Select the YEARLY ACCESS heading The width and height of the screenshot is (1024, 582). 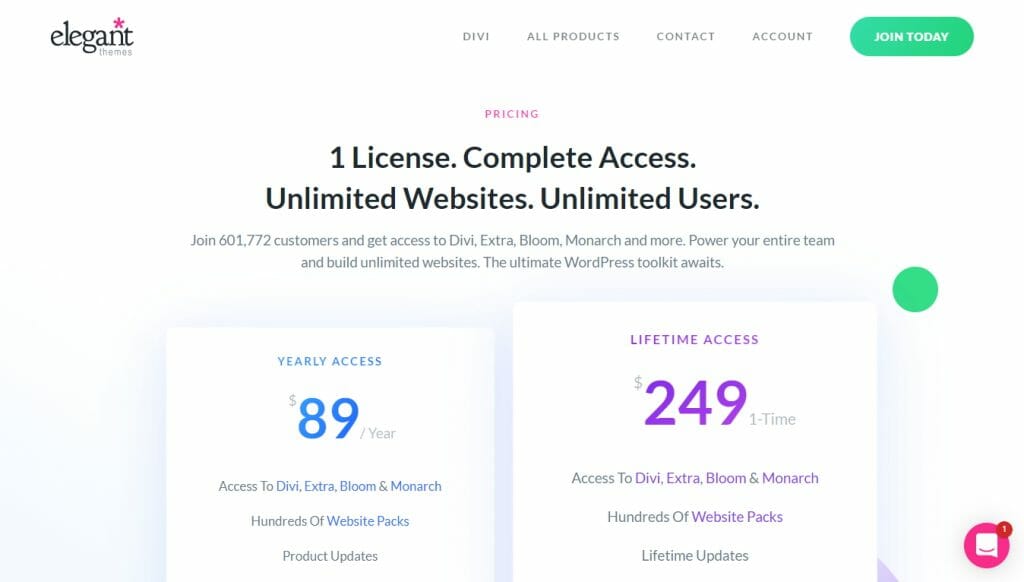(330, 361)
